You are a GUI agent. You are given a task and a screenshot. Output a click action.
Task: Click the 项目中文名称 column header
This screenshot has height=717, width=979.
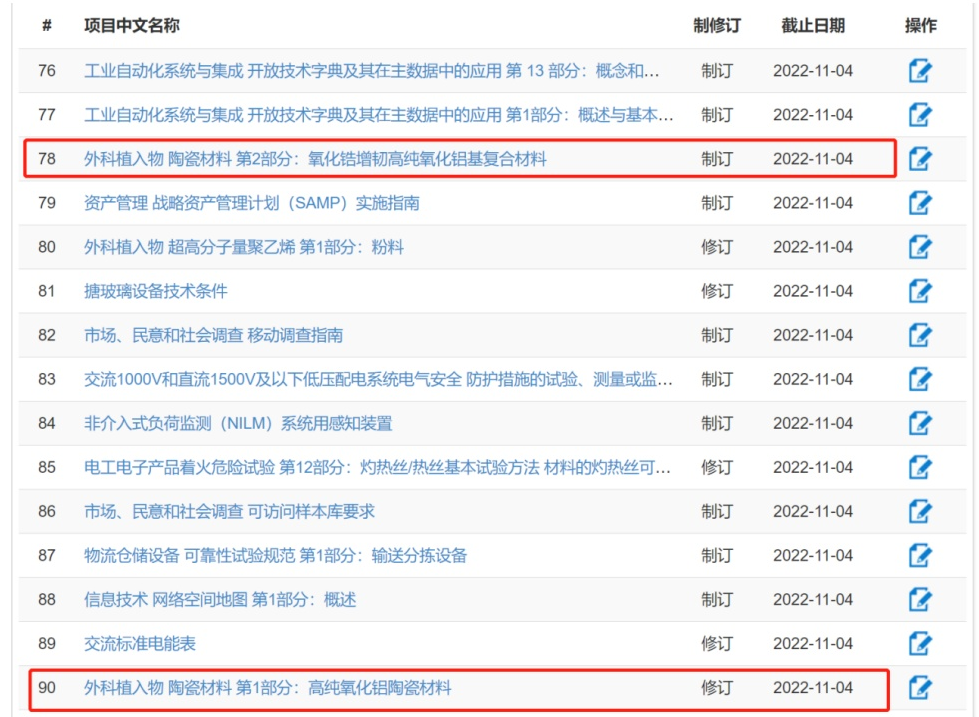click(x=132, y=25)
